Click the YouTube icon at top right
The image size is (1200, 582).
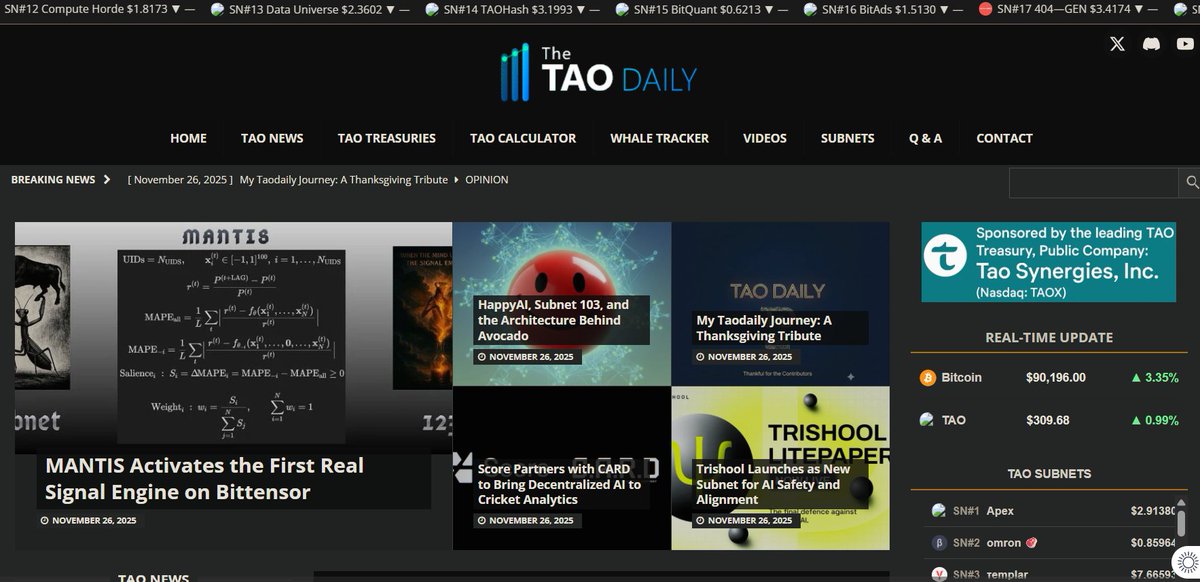click(x=1185, y=43)
